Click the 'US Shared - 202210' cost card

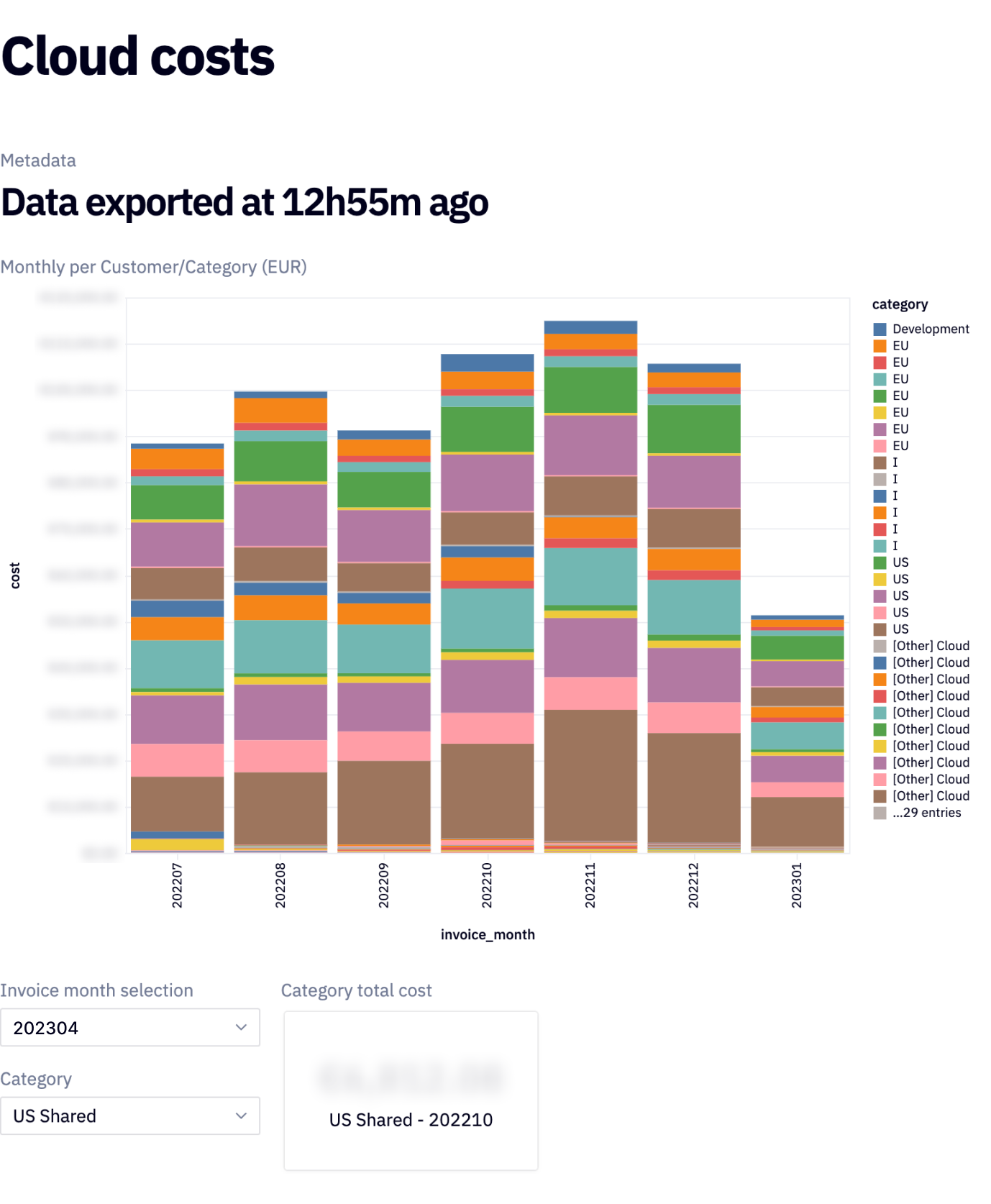[x=411, y=1090]
